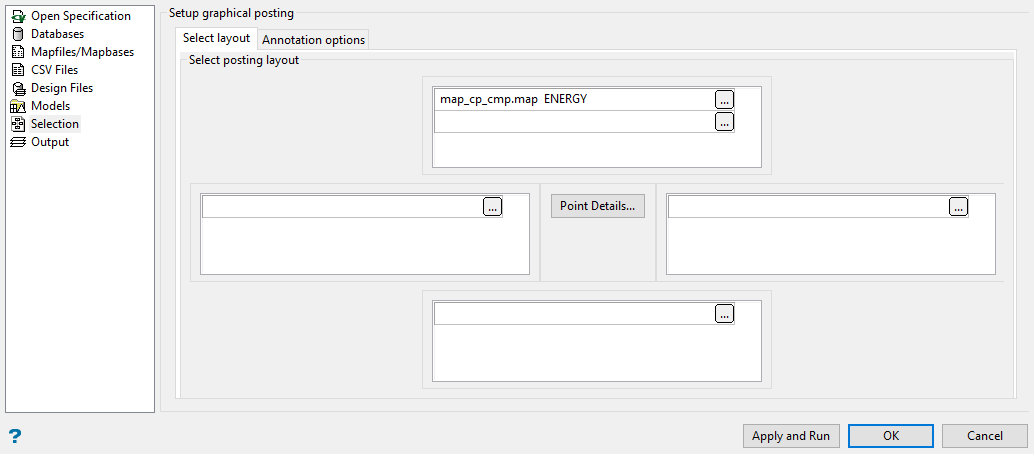
Task: Select Design Files tree entry
Action: click(62, 88)
